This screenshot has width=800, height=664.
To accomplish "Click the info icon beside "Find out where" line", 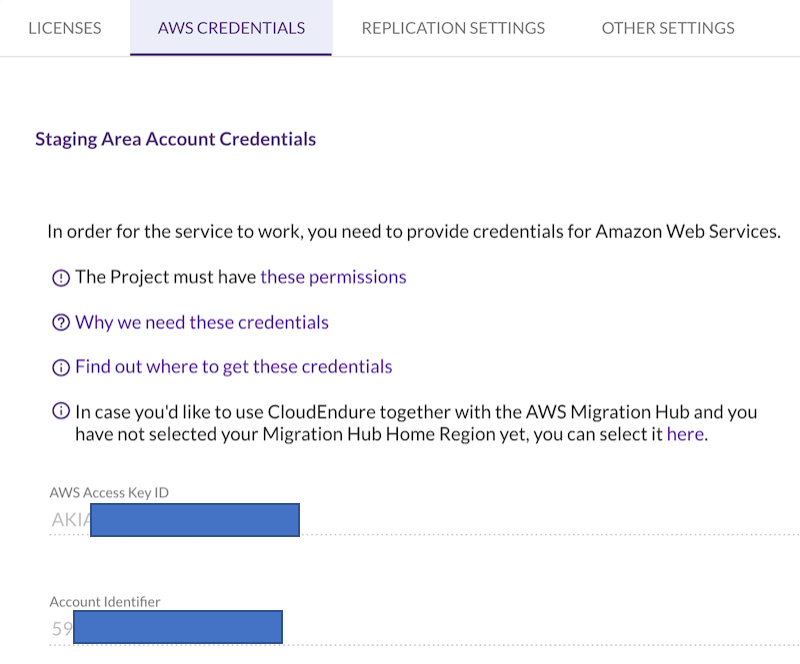I will click(61, 366).
